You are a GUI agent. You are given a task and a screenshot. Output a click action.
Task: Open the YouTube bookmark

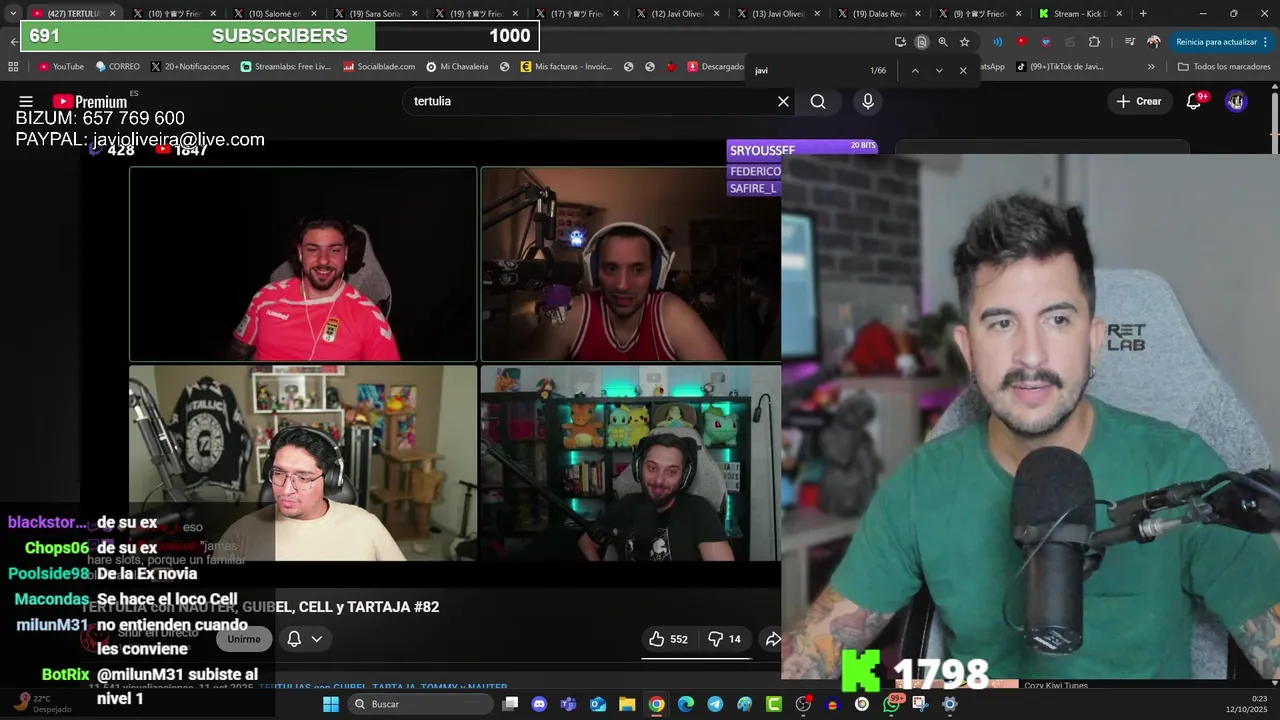tap(61, 67)
